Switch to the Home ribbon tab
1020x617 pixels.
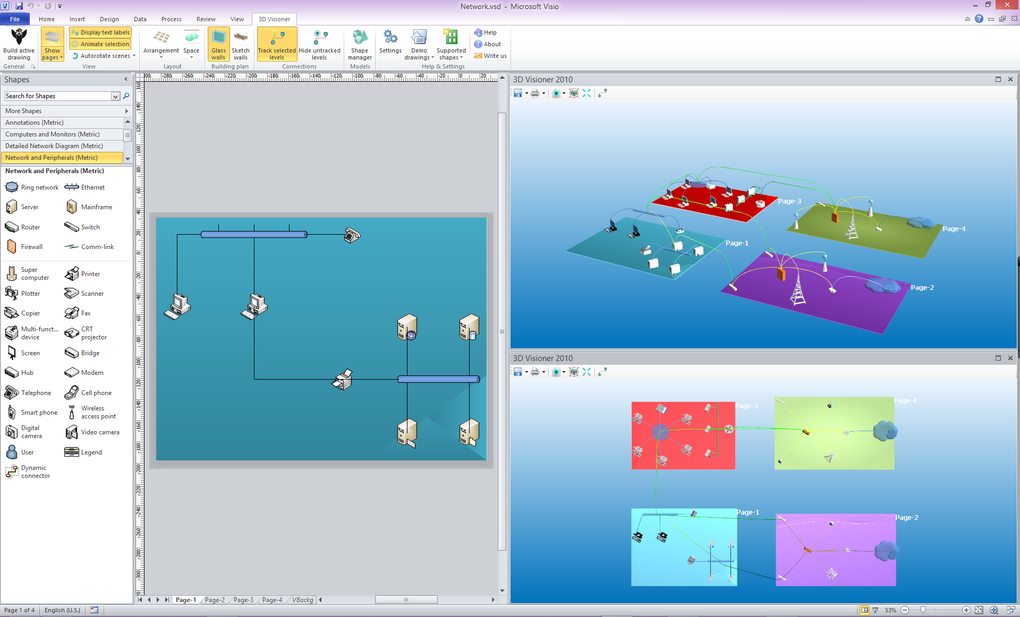click(x=47, y=19)
